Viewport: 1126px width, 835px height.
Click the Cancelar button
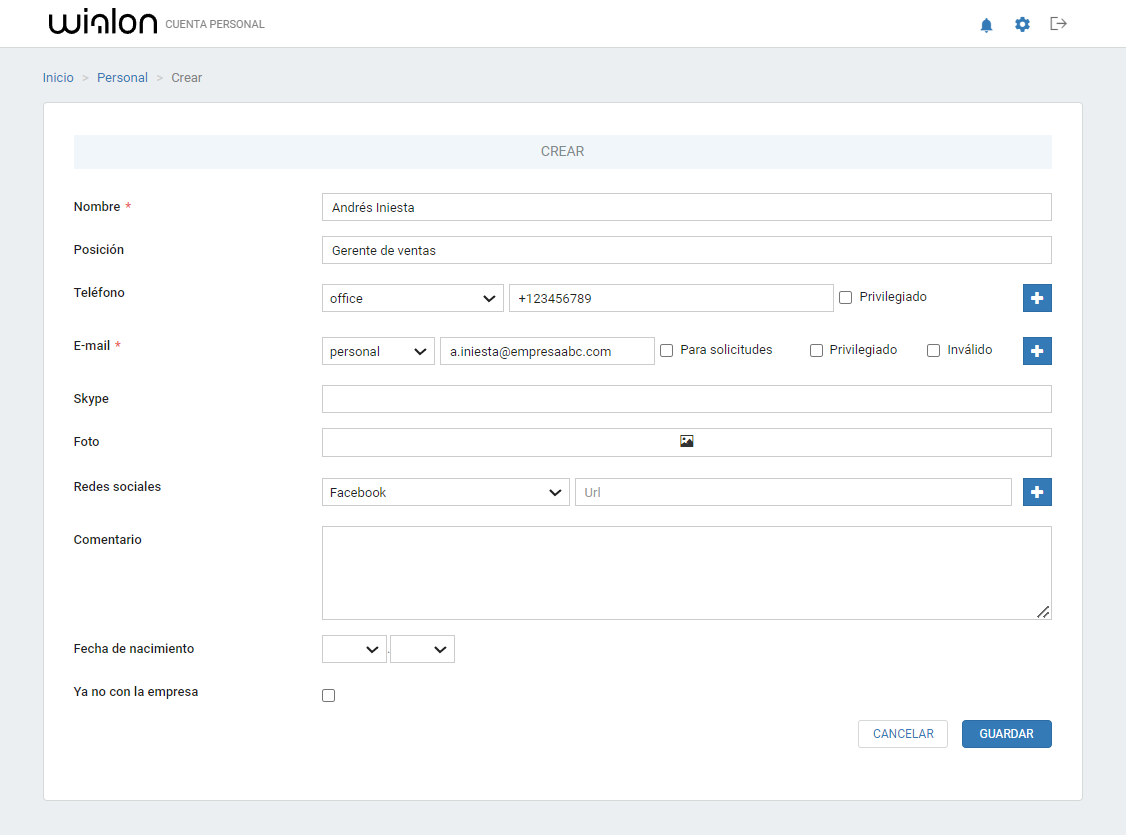[x=902, y=734]
